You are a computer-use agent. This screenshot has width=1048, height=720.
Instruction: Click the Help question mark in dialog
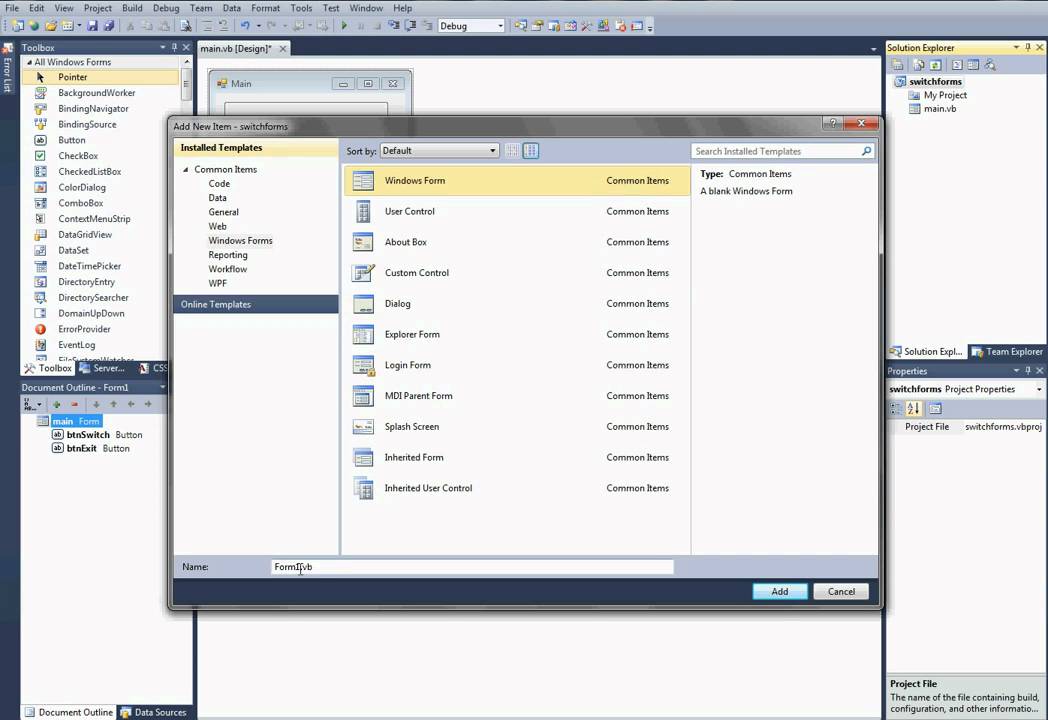click(832, 123)
